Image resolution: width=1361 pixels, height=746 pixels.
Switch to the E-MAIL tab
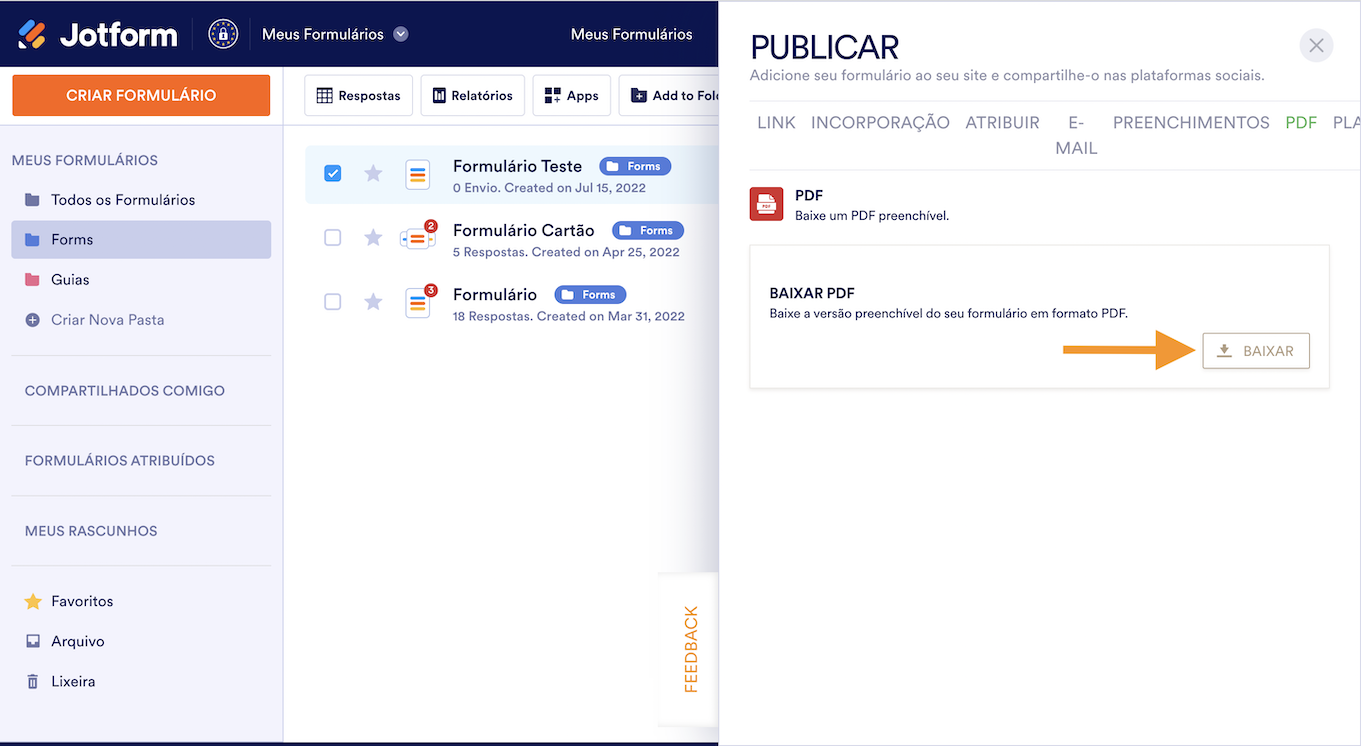(1076, 135)
